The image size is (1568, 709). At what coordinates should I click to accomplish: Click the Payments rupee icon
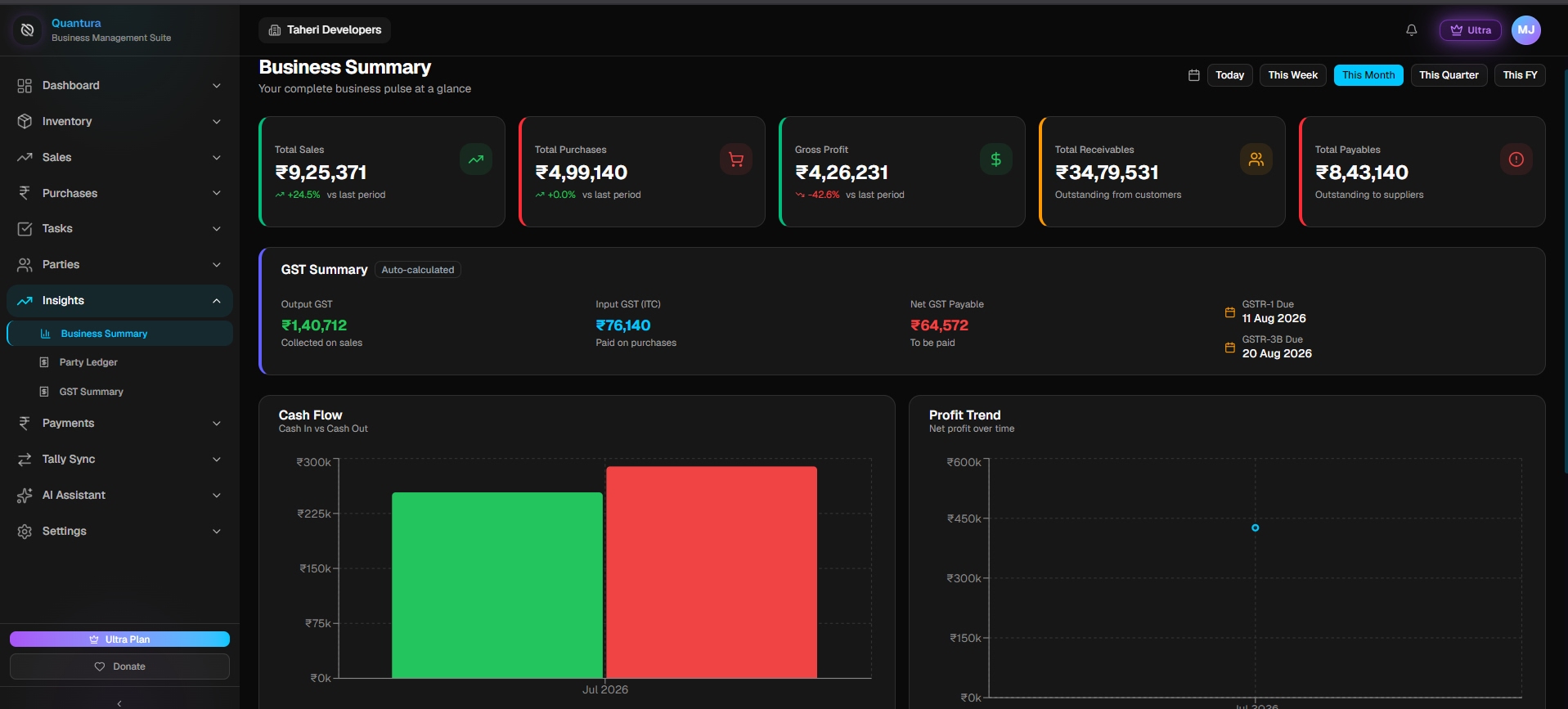[25, 423]
